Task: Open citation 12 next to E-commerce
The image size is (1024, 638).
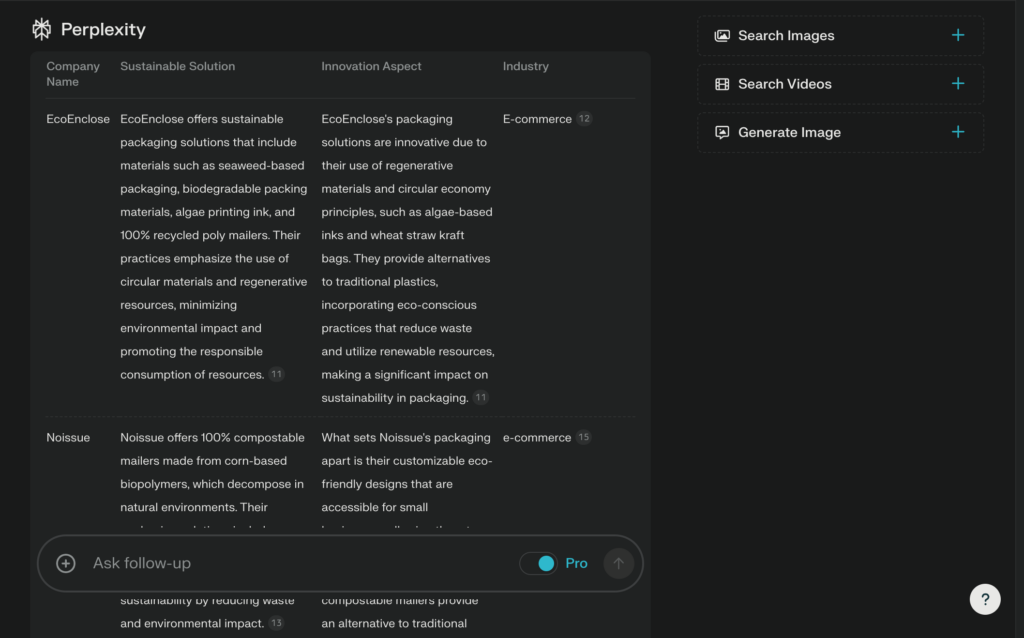Action: click(x=584, y=119)
